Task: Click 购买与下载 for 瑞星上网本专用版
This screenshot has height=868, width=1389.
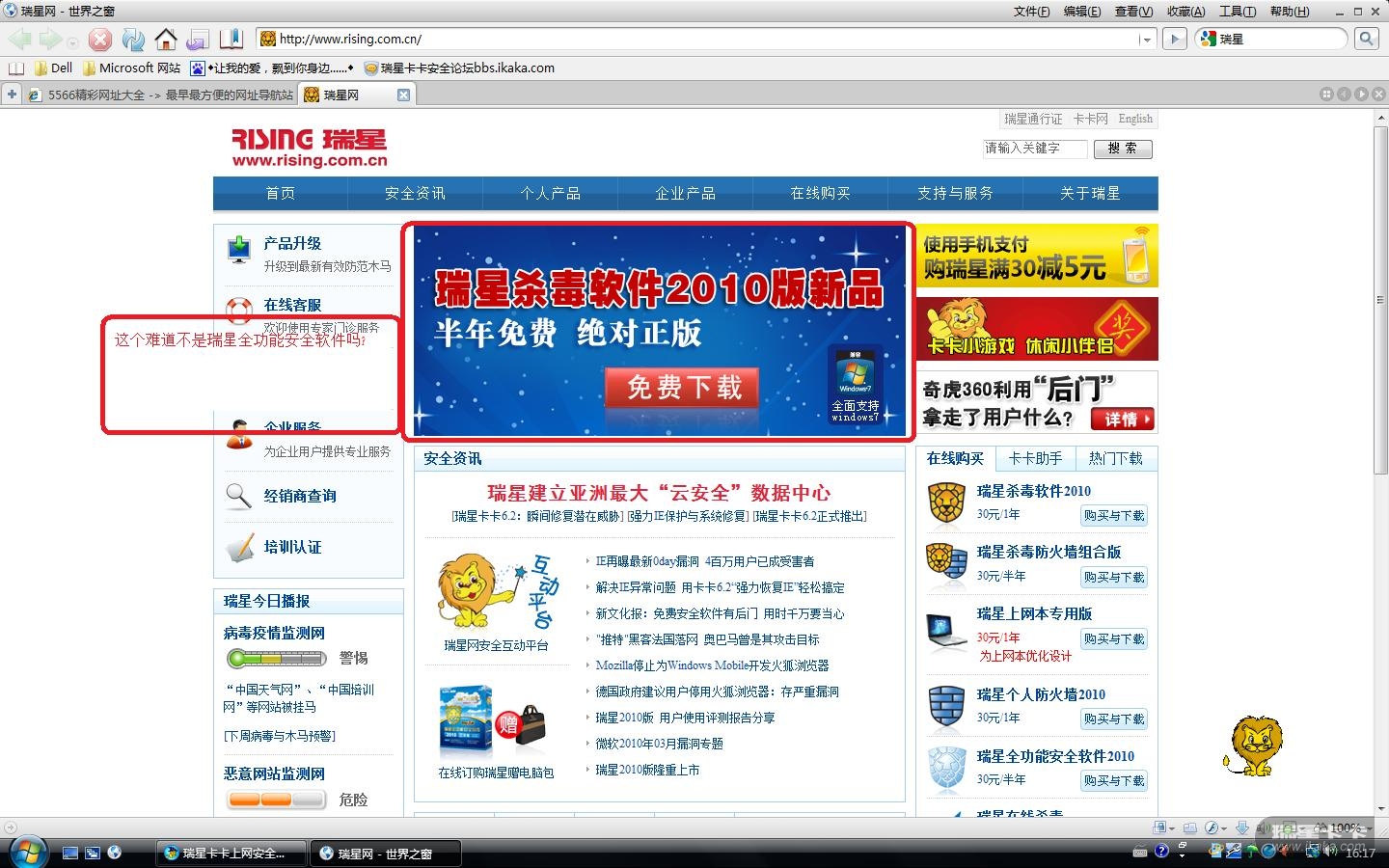Action: (x=1114, y=639)
